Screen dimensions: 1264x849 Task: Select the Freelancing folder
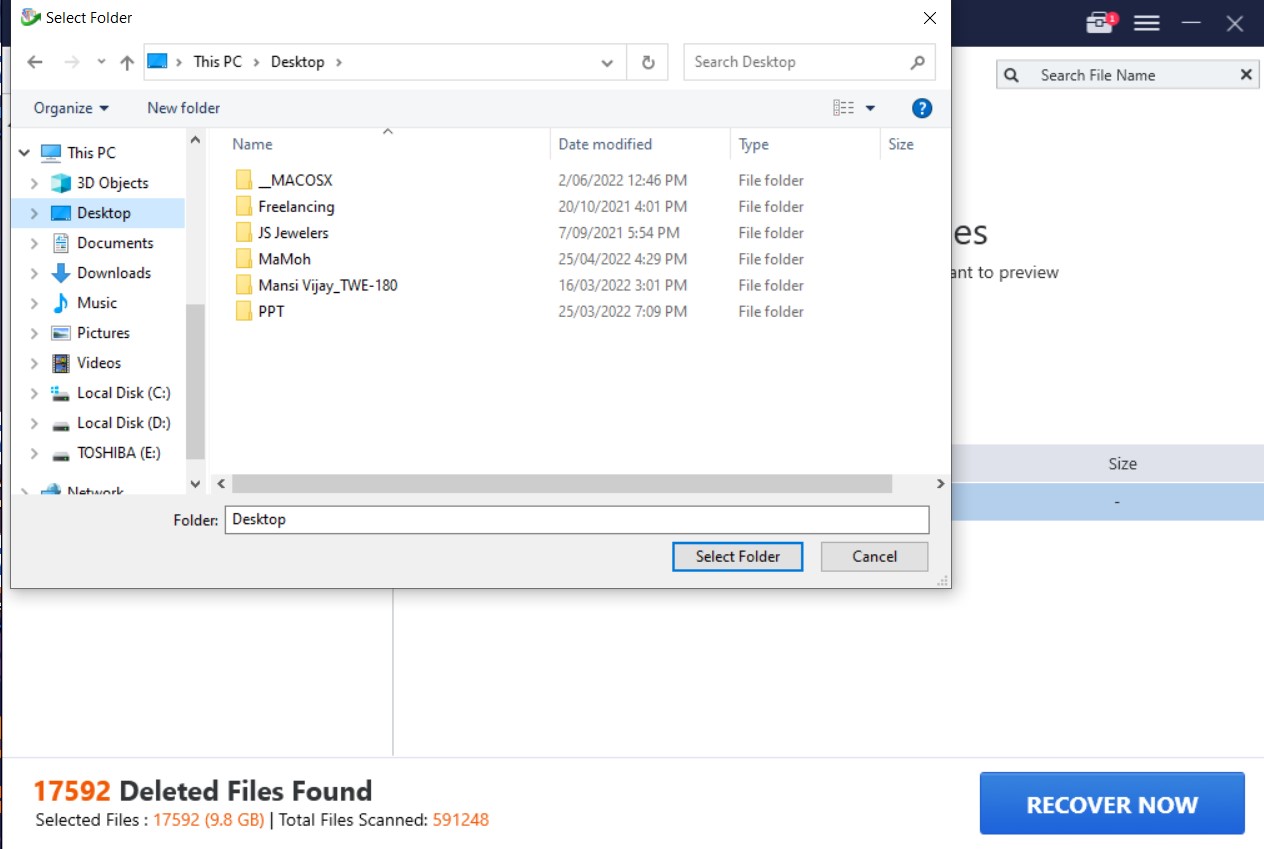point(296,207)
